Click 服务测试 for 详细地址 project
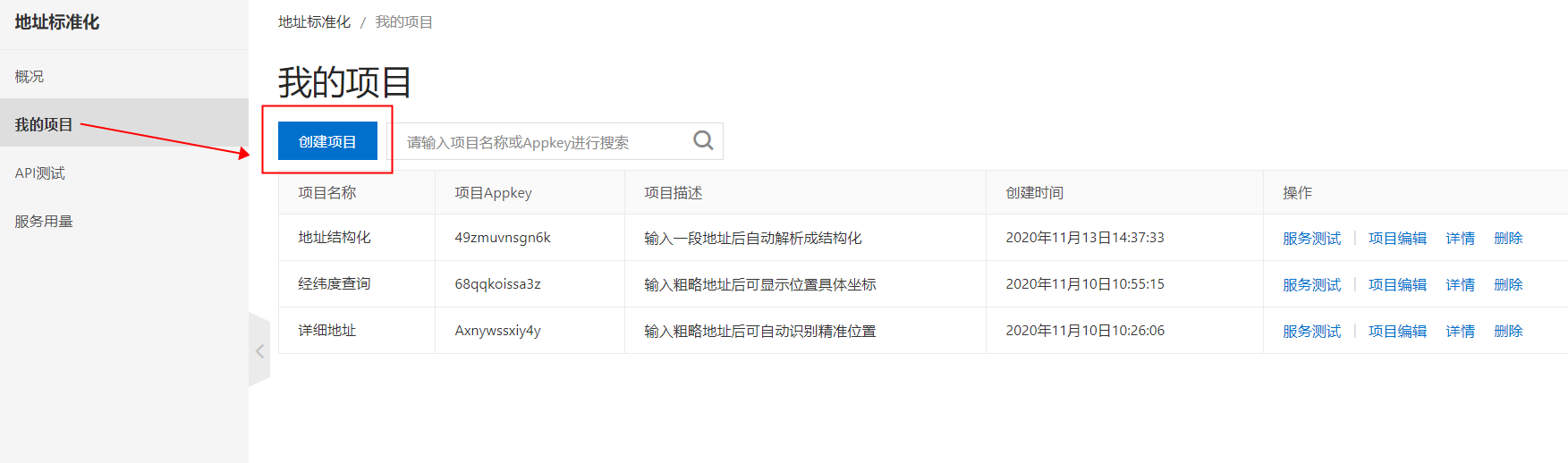The width and height of the screenshot is (1568, 463). (x=1311, y=331)
